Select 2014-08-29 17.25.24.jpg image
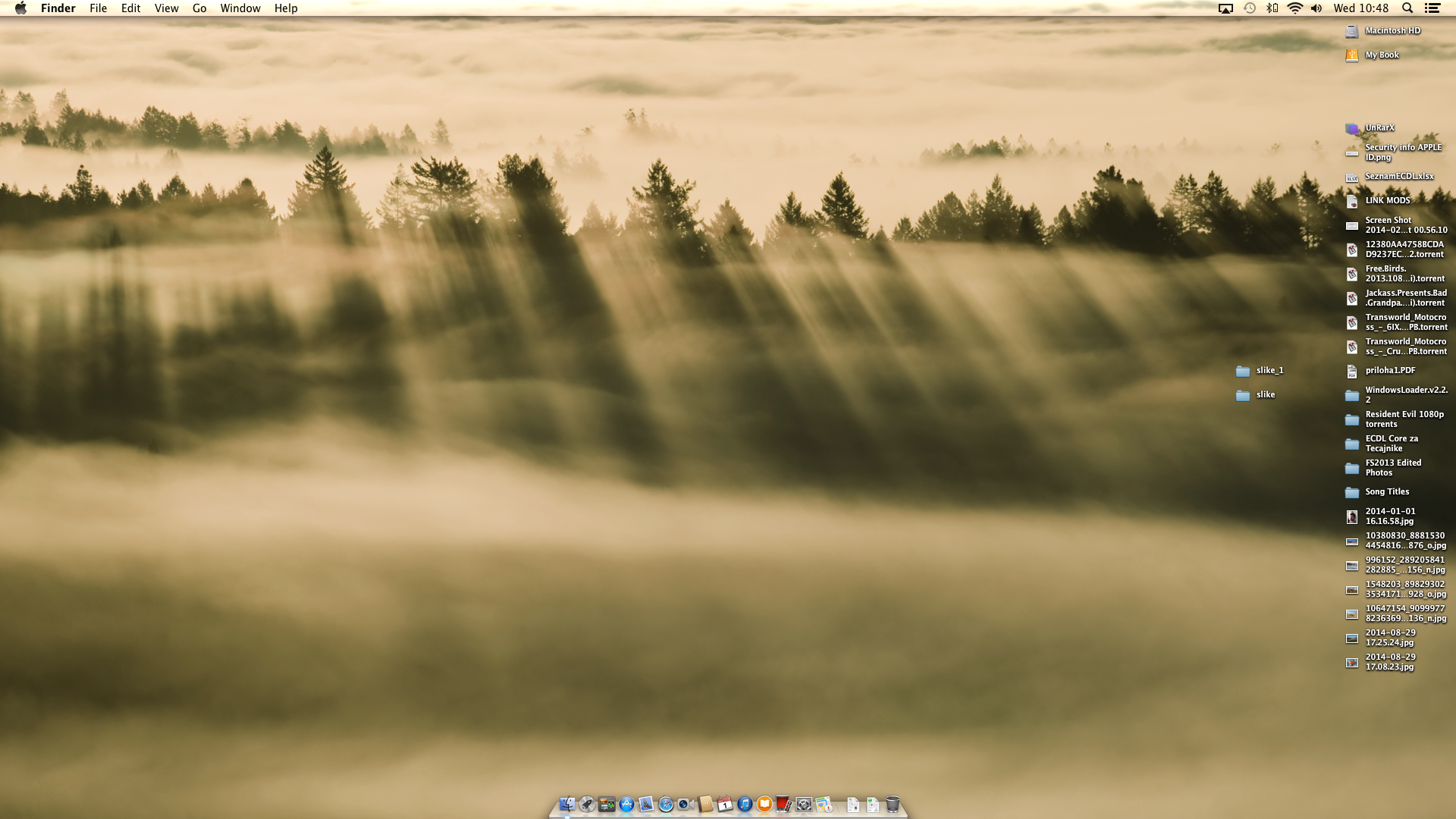Viewport: 1456px width, 819px height. point(1381,638)
